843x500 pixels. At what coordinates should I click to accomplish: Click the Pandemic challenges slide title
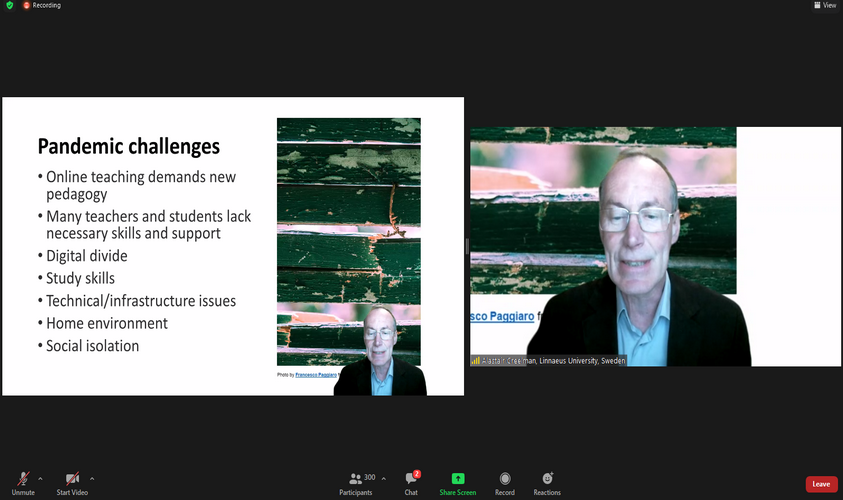pos(129,147)
